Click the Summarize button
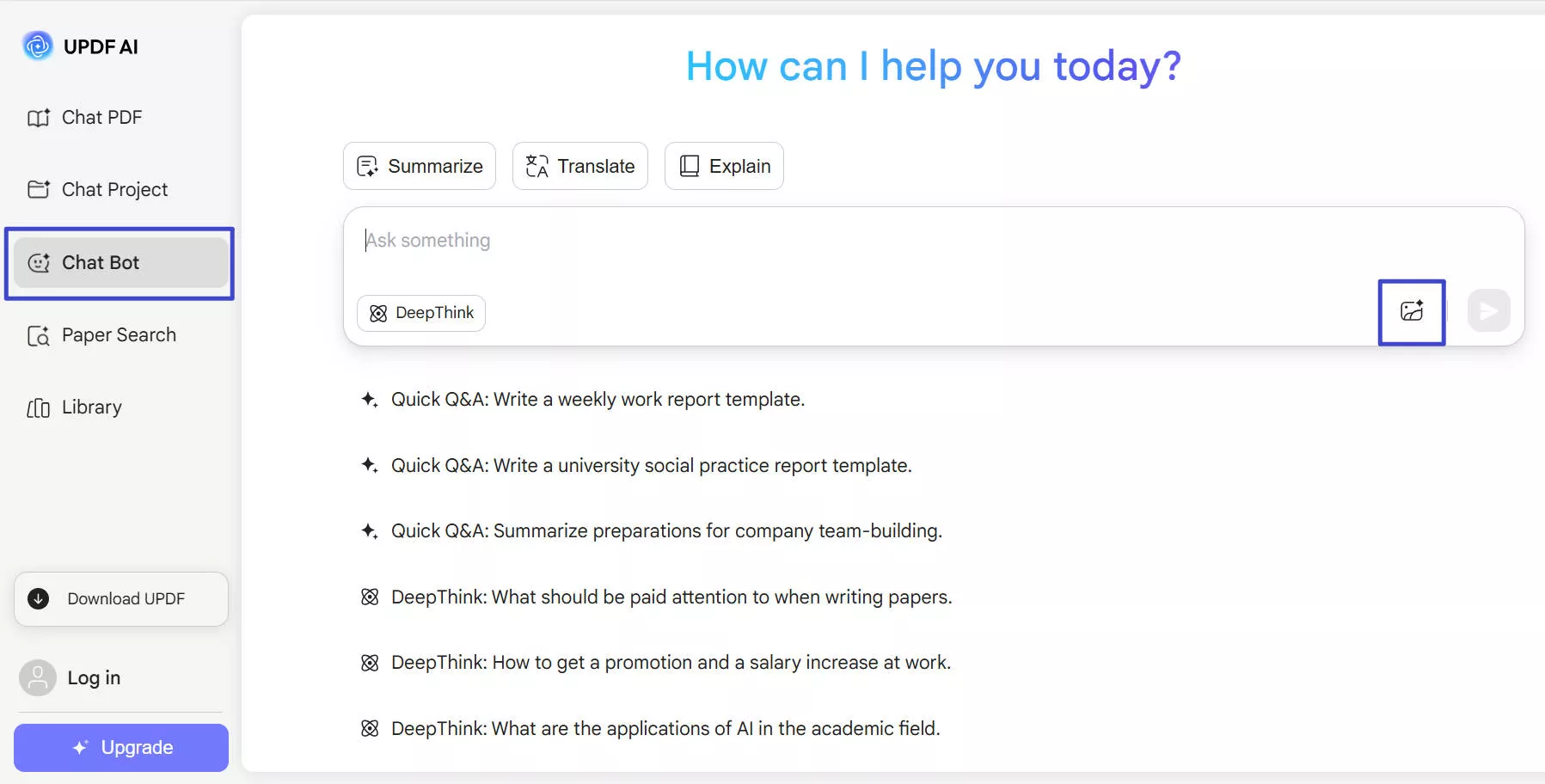The height and width of the screenshot is (784, 1545). [x=420, y=166]
